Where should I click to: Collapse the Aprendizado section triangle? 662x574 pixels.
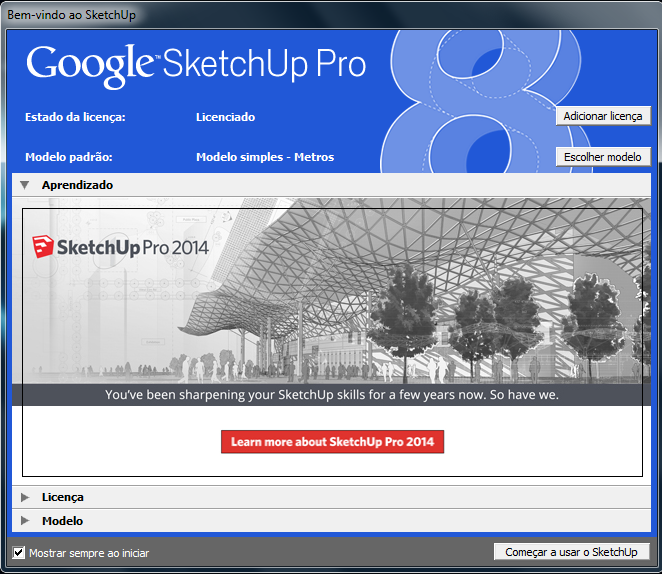point(25,185)
